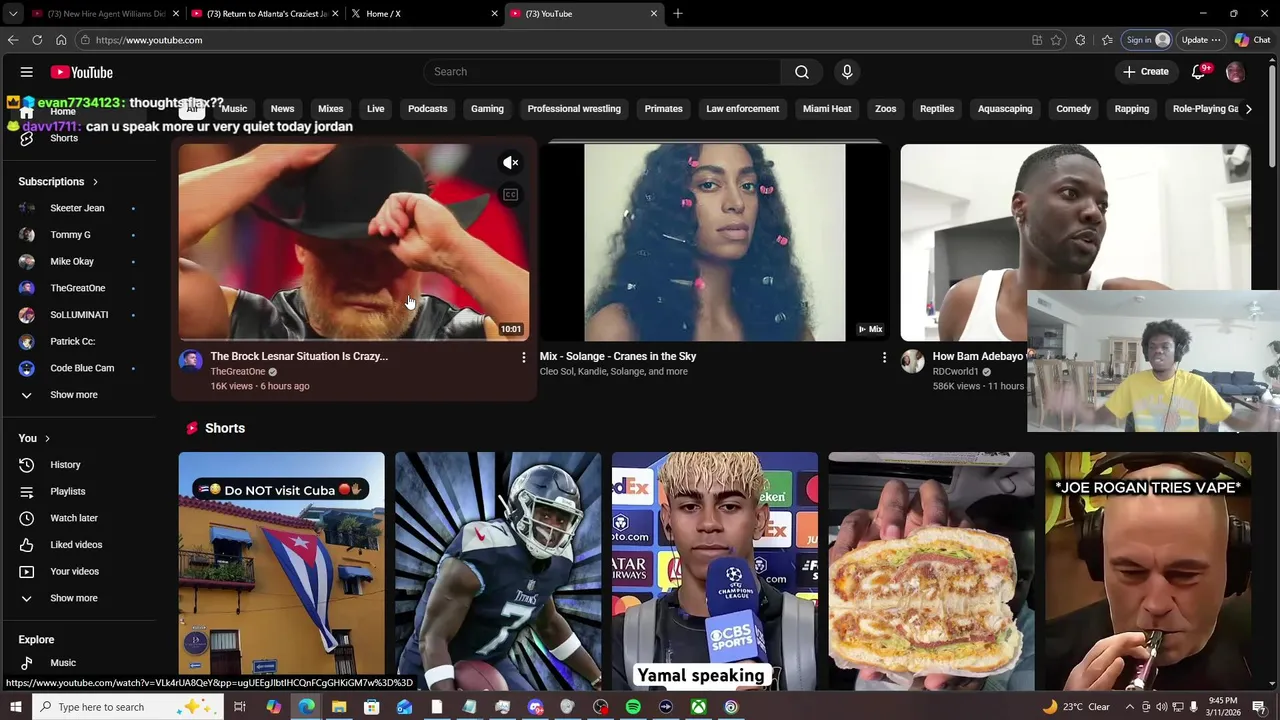The width and height of the screenshot is (1280, 720).
Task: Click the browser Sign in button
Action: (1147, 40)
